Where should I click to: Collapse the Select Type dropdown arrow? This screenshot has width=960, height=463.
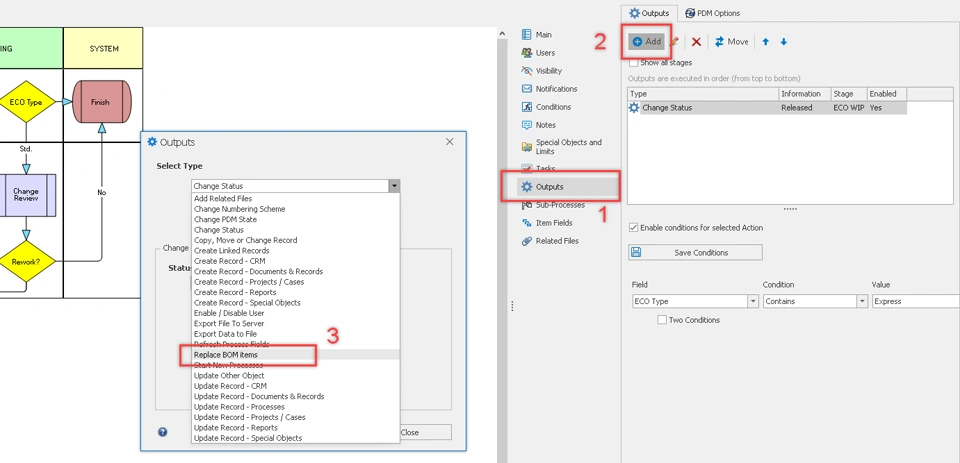395,186
